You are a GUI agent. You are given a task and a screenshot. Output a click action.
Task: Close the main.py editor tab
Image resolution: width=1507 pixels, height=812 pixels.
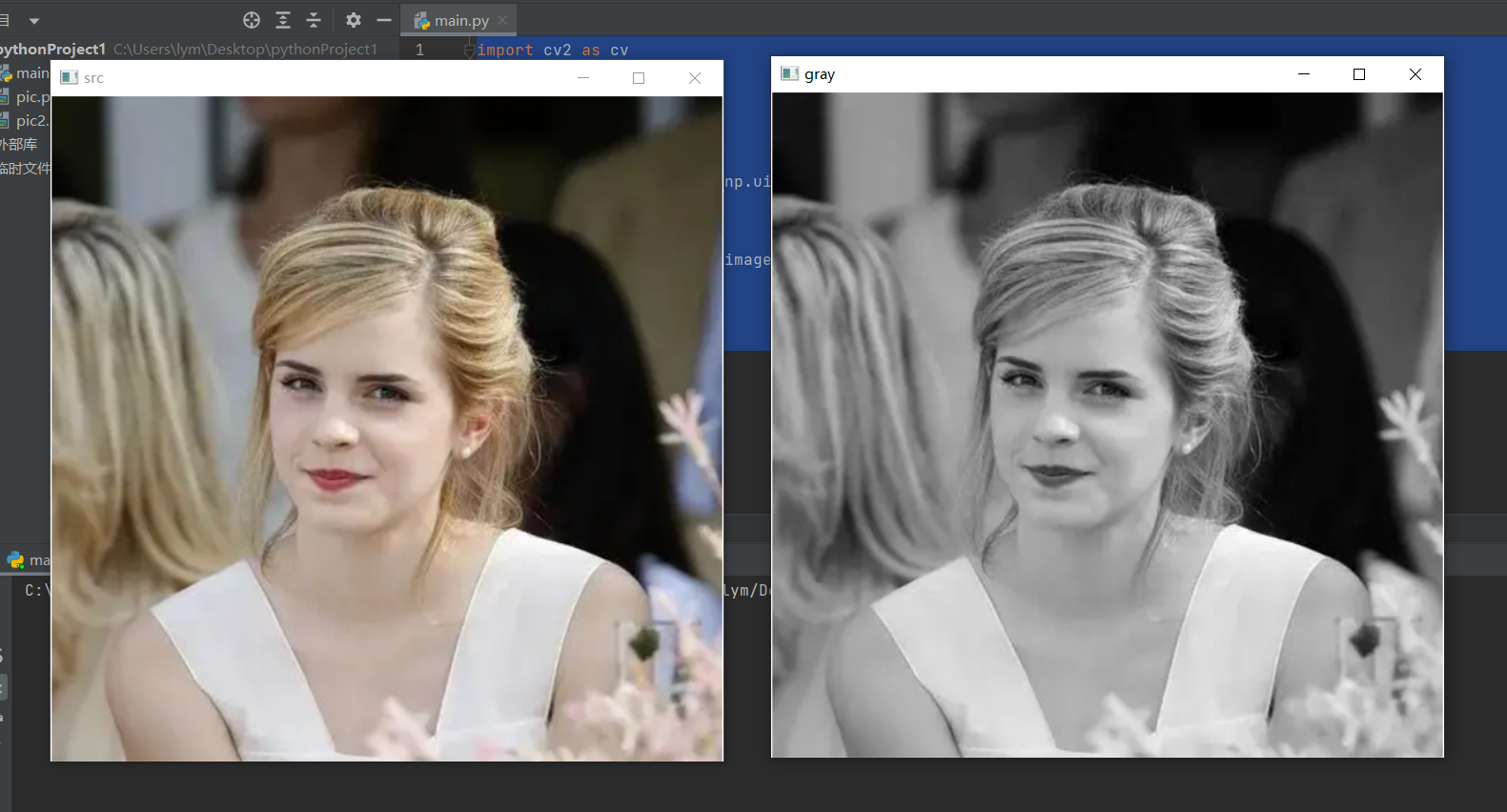pos(502,20)
